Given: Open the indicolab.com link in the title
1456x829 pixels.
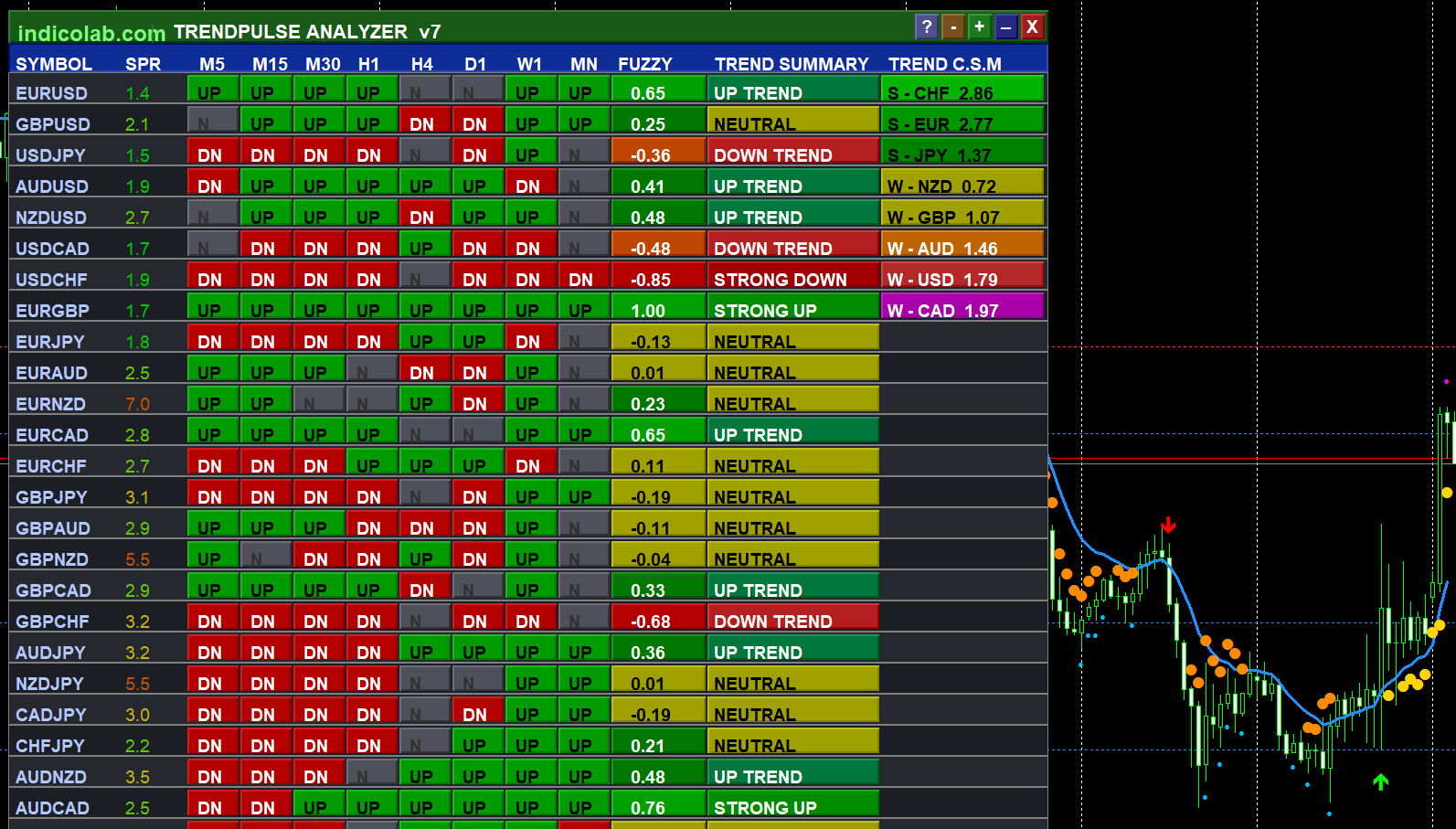Looking at the screenshot, I should (91, 33).
